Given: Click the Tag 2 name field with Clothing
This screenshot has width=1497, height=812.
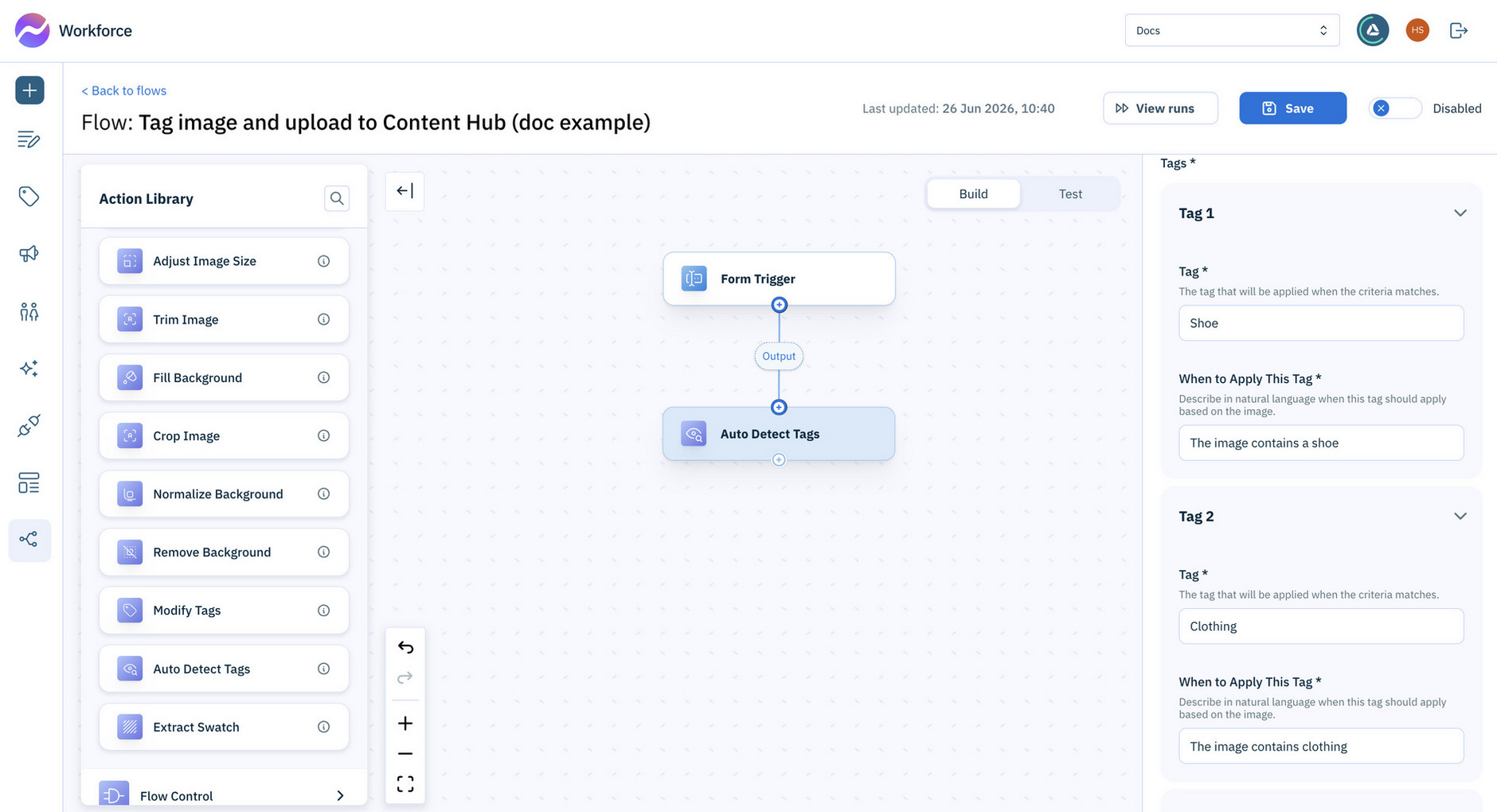Looking at the screenshot, I should 1321,627.
